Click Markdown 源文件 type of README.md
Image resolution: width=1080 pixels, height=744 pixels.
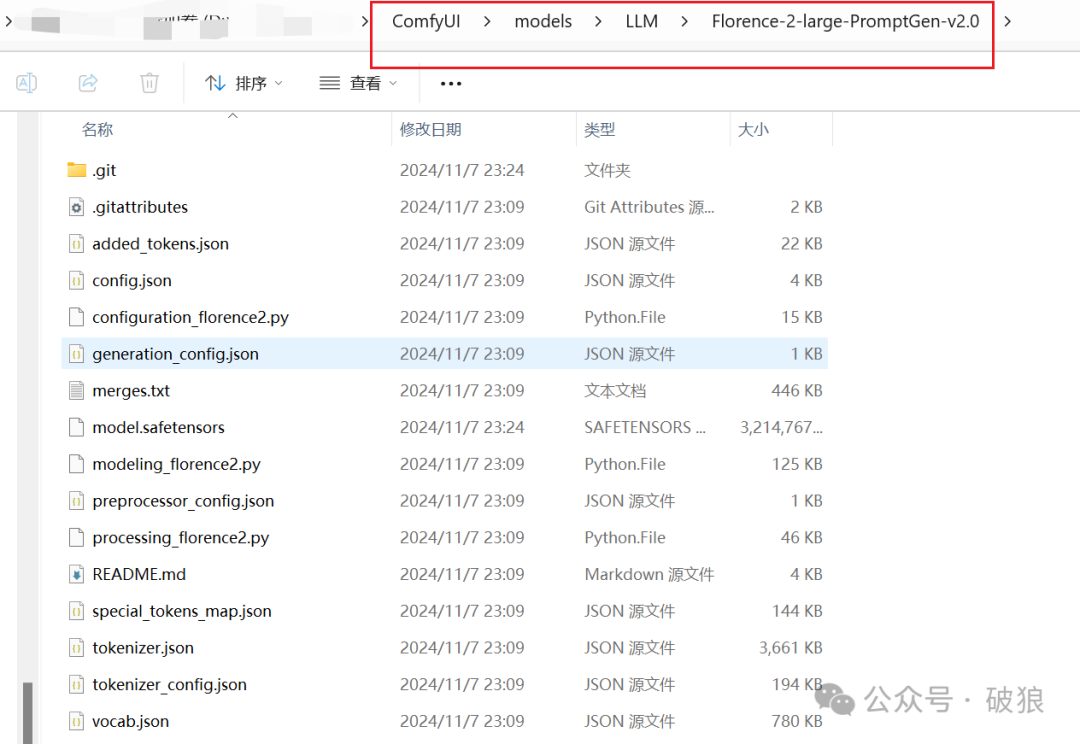[x=649, y=574]
